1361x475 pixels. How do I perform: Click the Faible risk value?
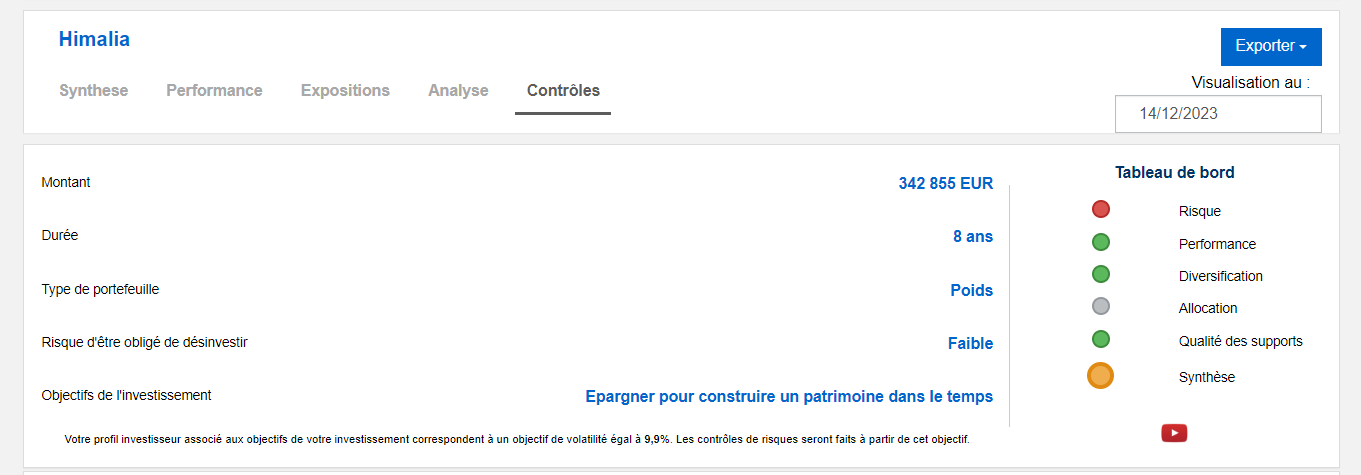tap(971, 344)
